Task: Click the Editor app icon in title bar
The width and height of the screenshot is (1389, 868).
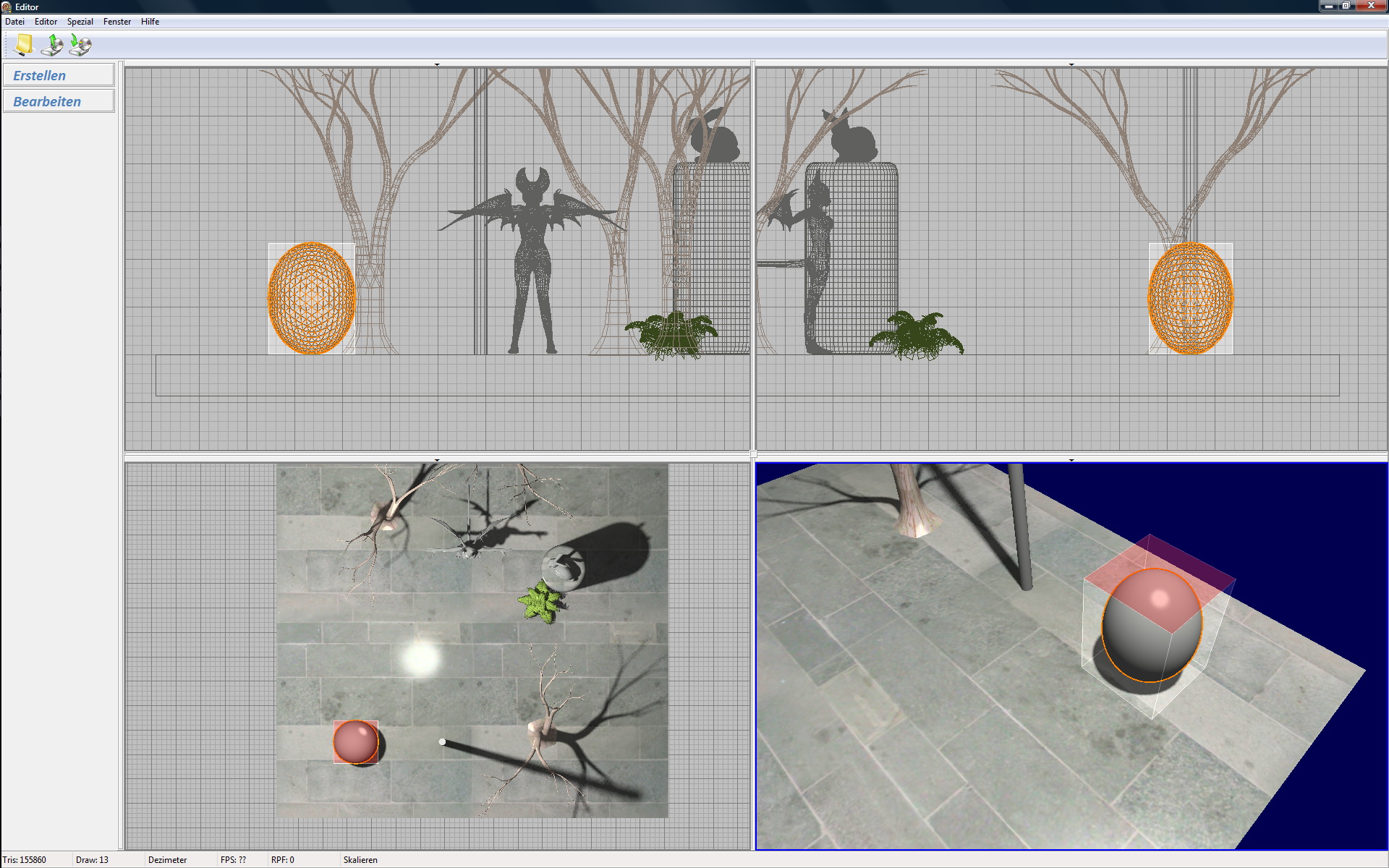Action: 7,7
